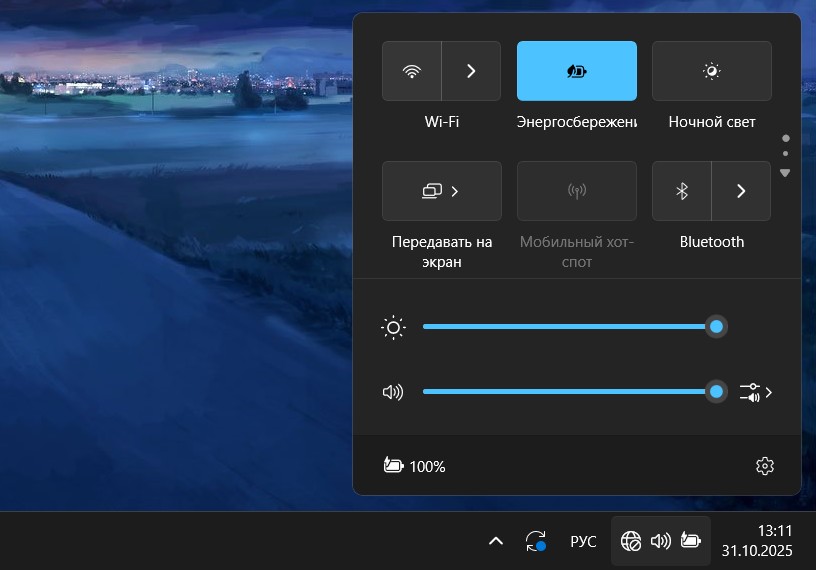Screen dimensions: 816x570
Task: Toggle the Bluetooth icon button
Action: coord(682,191)
